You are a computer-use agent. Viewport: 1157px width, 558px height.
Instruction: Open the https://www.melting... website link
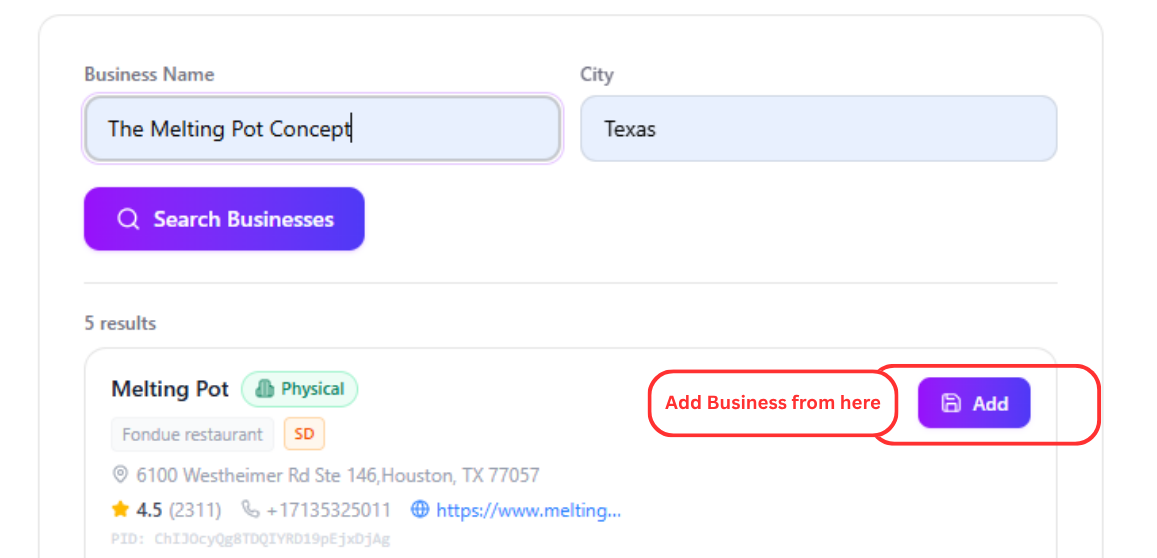point(528,510)
